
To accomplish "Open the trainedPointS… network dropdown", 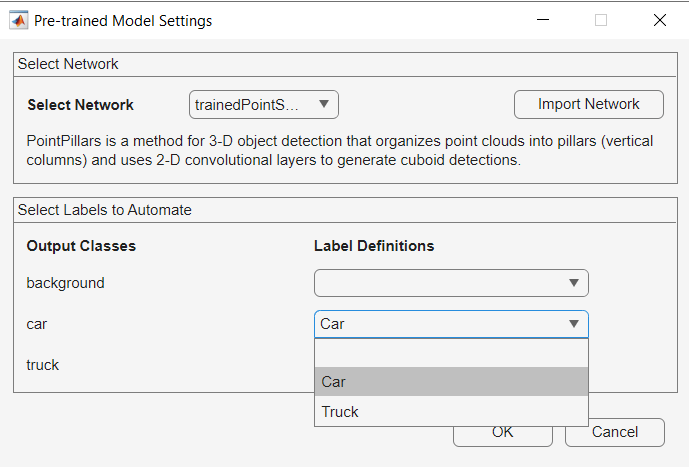I will 264,104.
